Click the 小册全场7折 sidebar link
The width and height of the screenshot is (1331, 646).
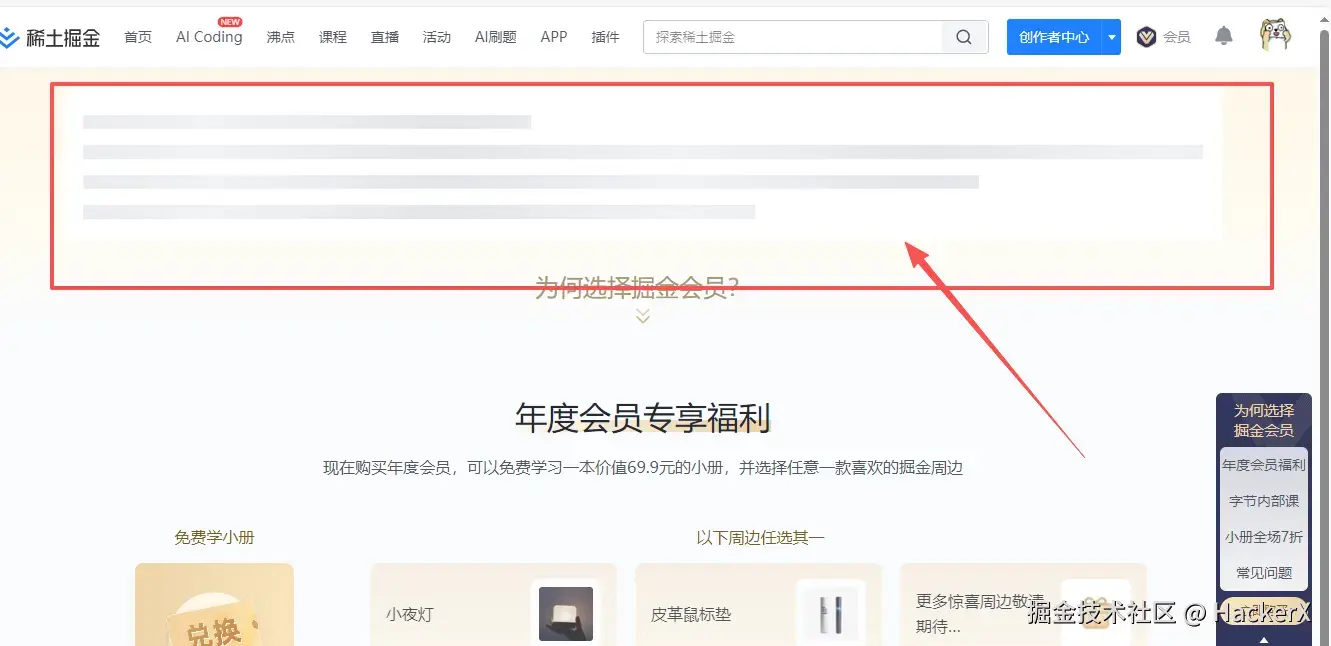click(x=1263, y=537)
